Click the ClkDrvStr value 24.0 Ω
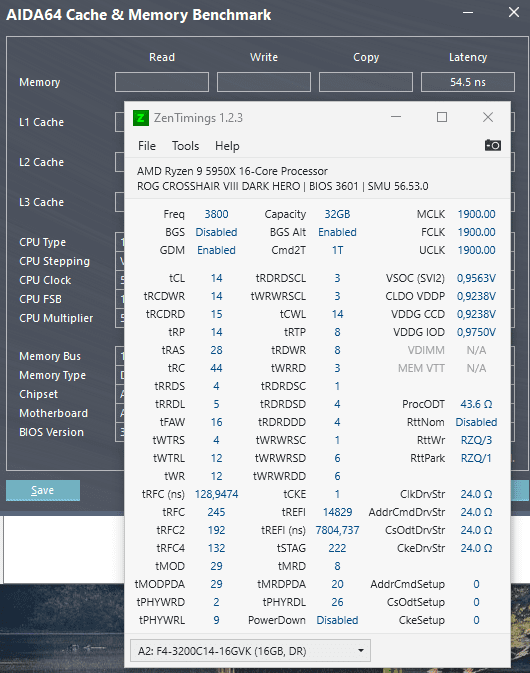 click(x=476, y=494)
